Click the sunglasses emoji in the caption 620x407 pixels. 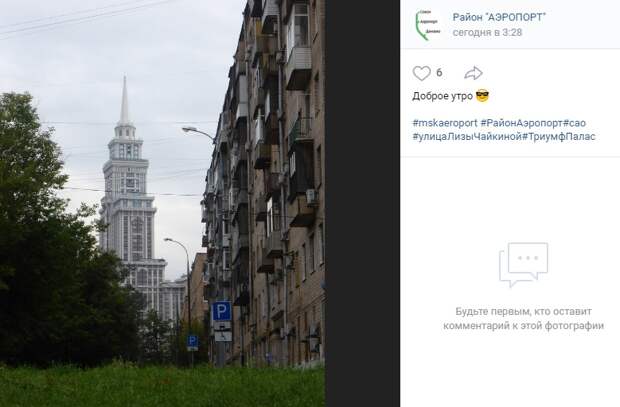[482, 96]
